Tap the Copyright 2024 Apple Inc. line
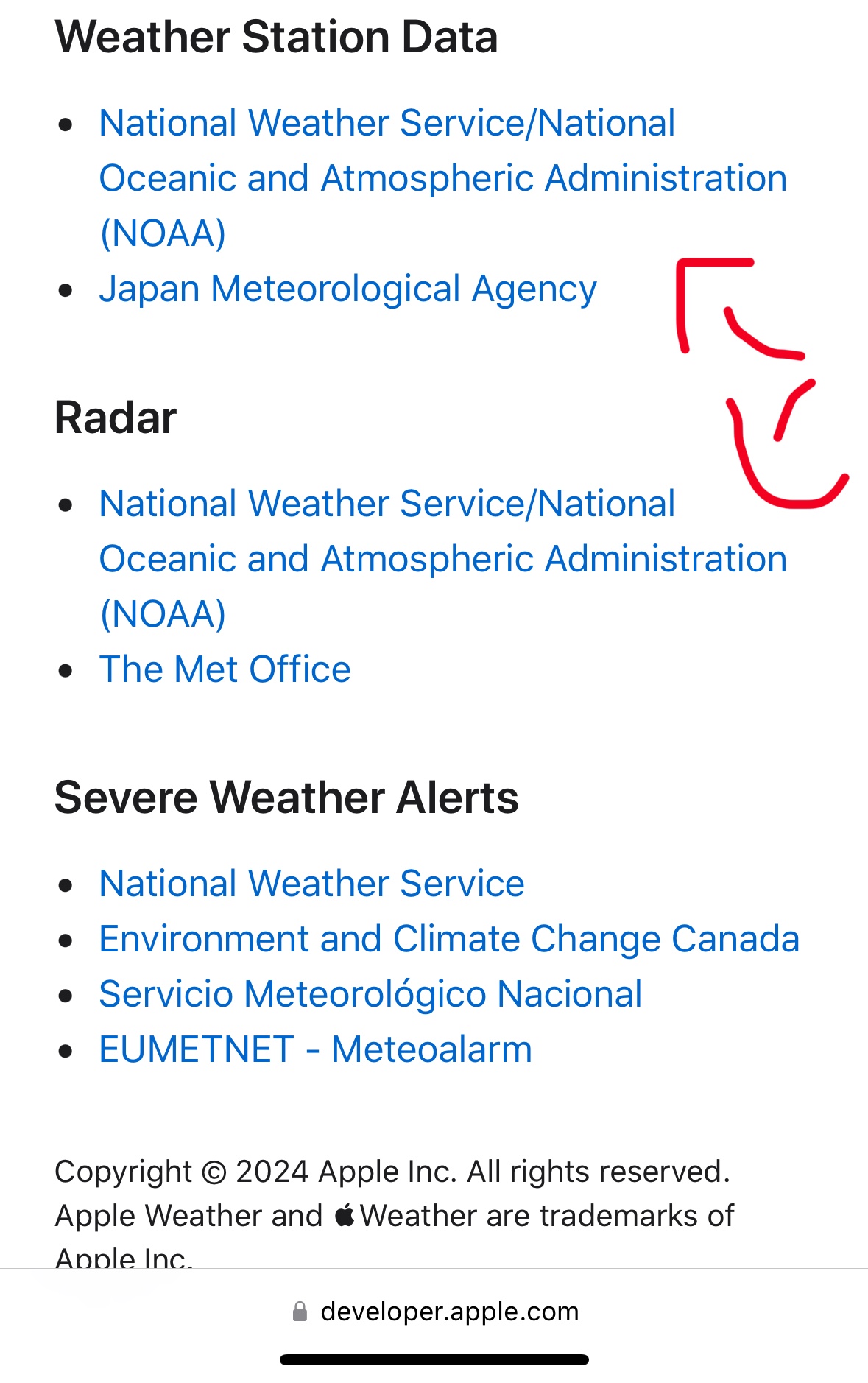The width and height of the screenshot is (868, 1383). click(392, 1171)
